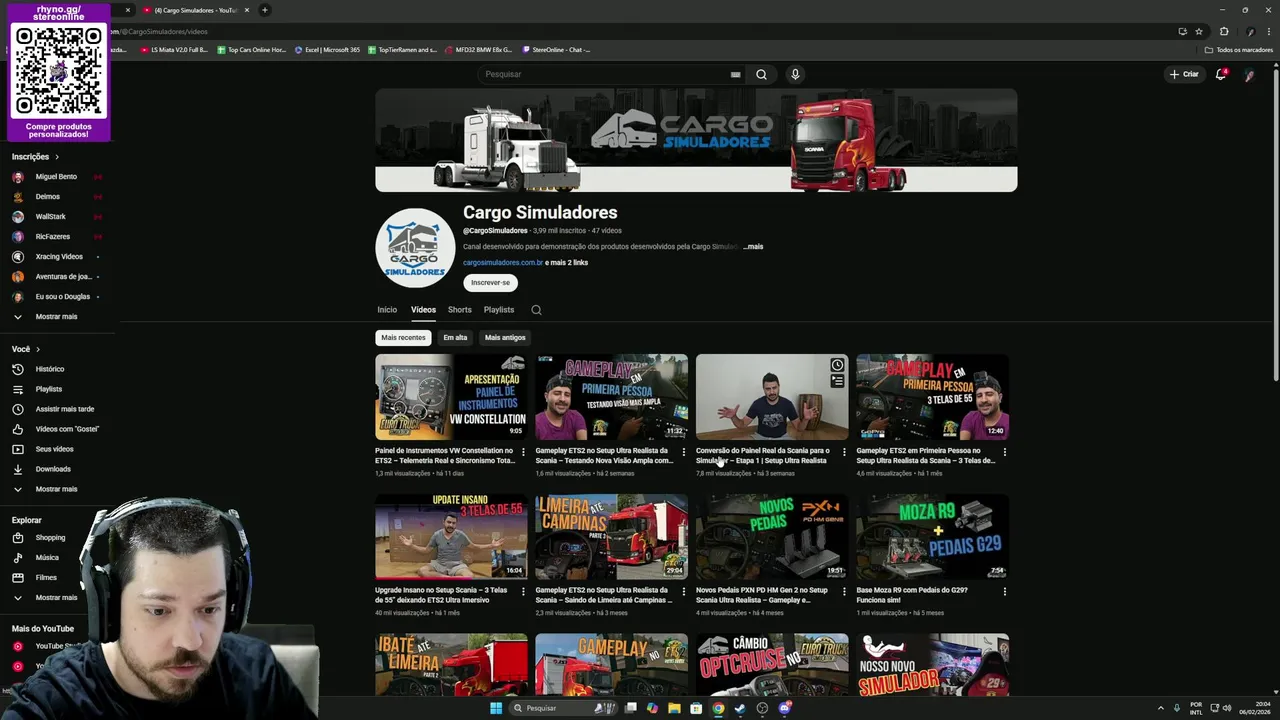1280x720 pixels.
Task: Select the Mais recentes filter chip
Action: [403, 337]
